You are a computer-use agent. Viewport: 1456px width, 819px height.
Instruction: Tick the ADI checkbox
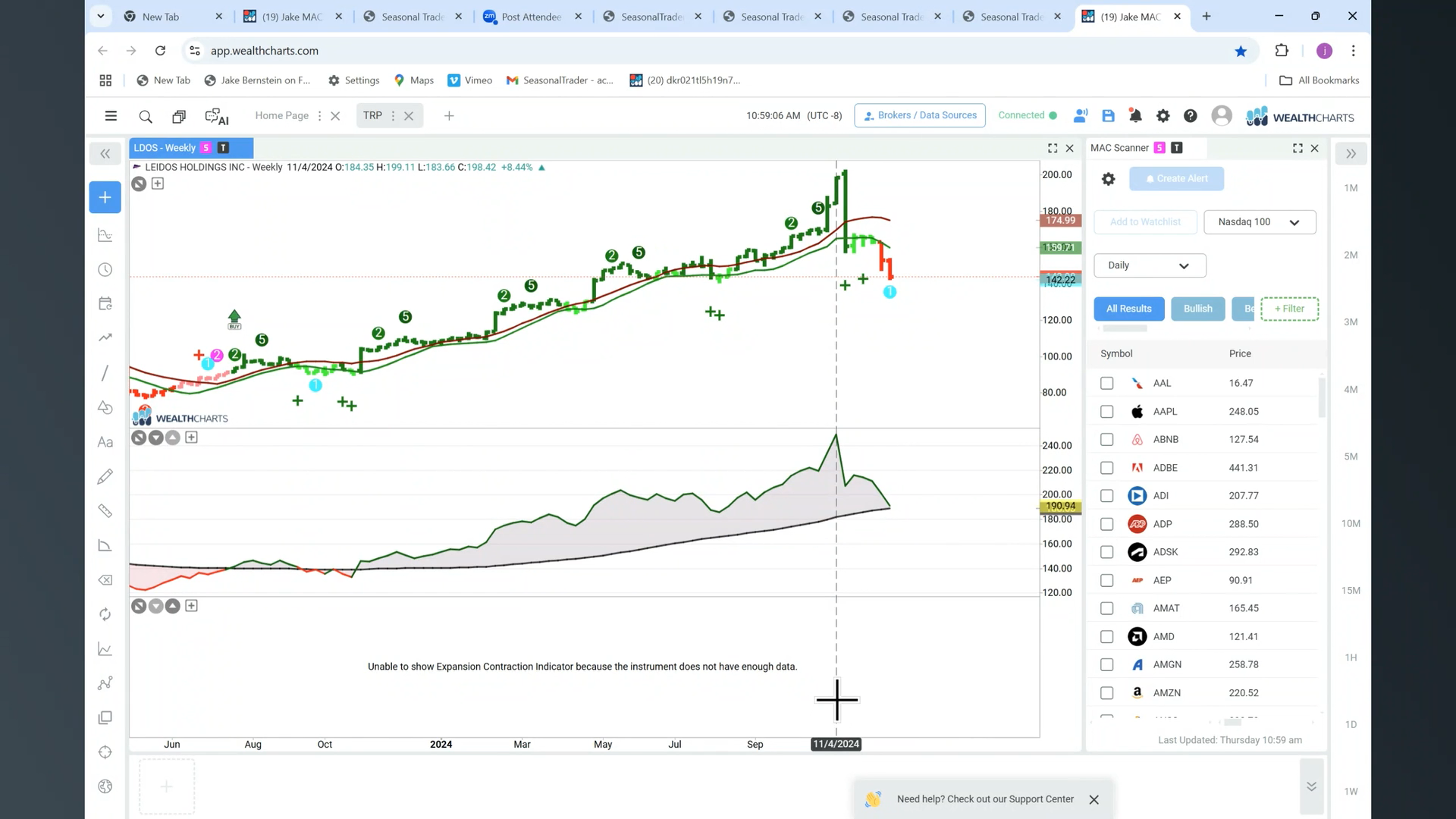coord(1107,496)
